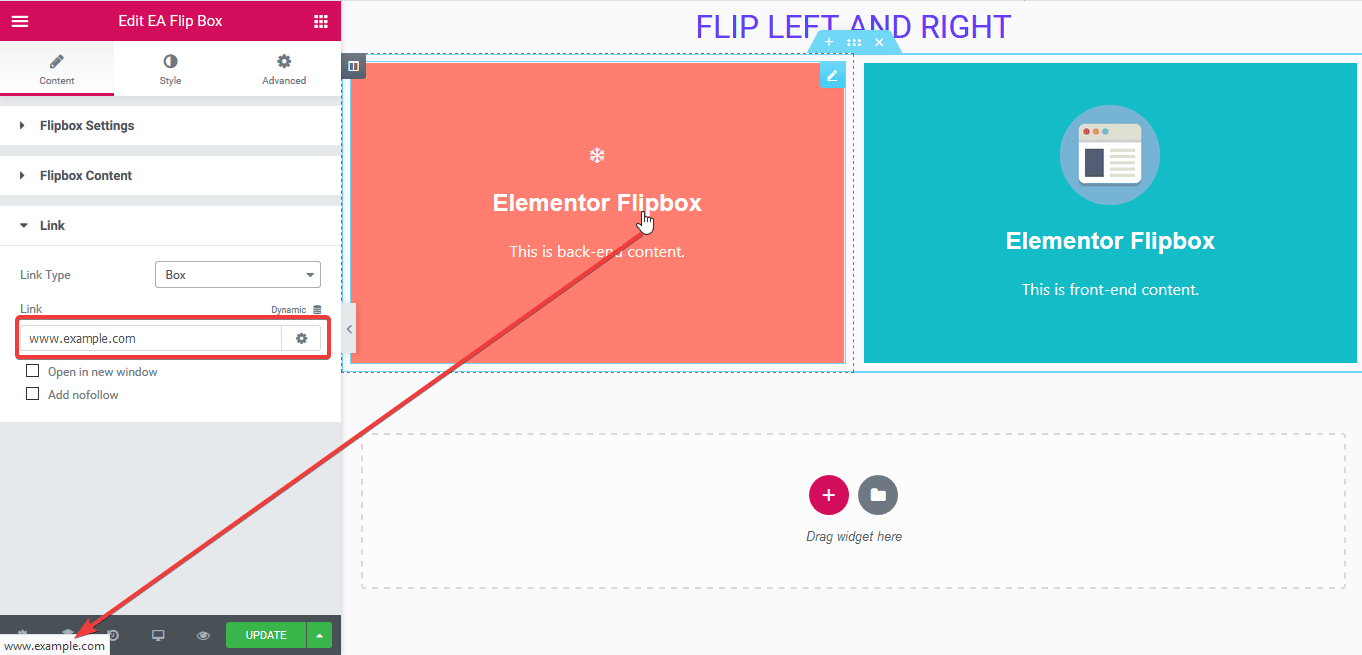This screenshot has height=655, width=1362.
Task: Check the Add nofollow option
Action: point(32,393)
